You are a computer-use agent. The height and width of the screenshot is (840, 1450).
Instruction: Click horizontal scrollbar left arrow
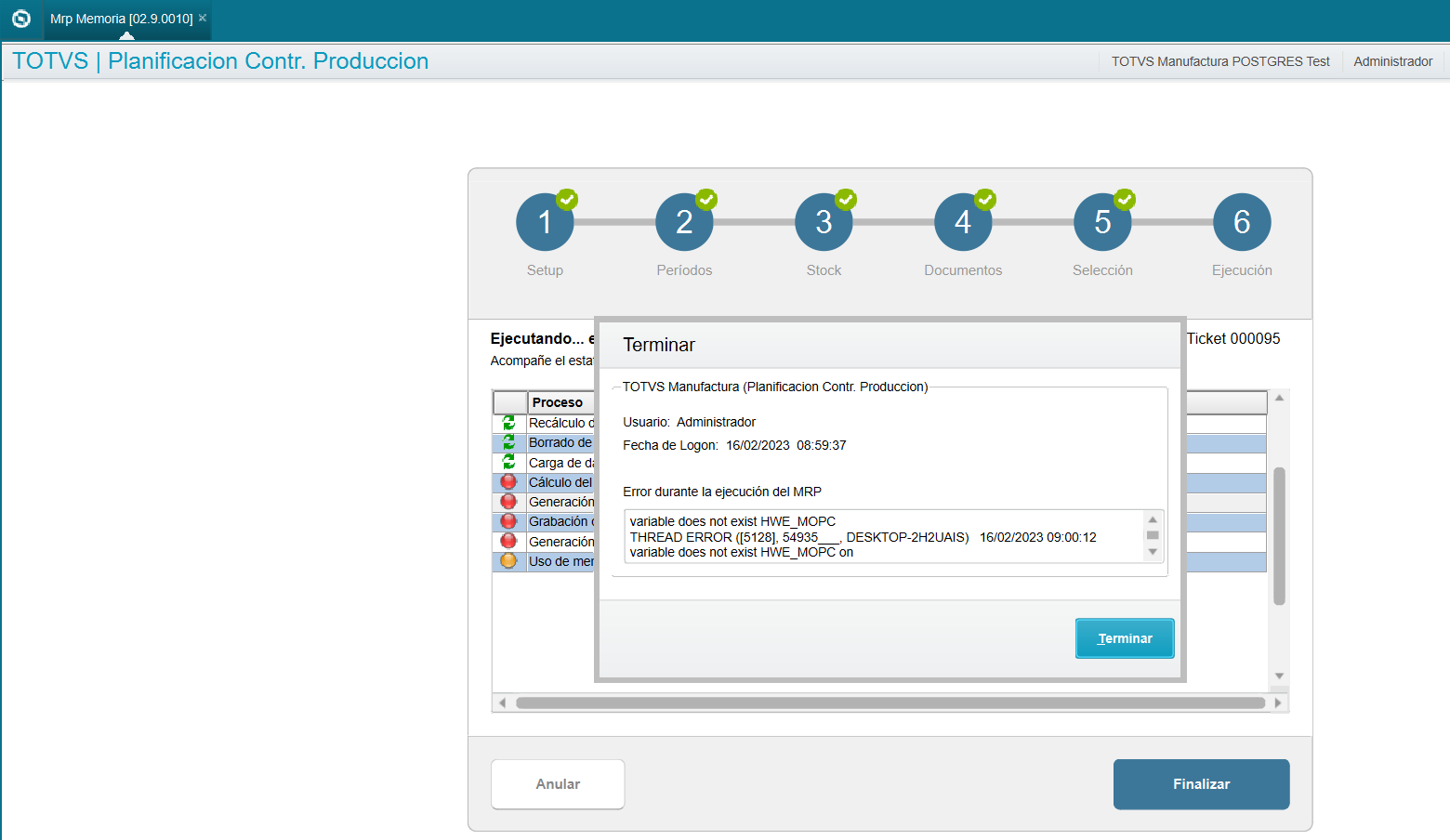pos(502,702)
